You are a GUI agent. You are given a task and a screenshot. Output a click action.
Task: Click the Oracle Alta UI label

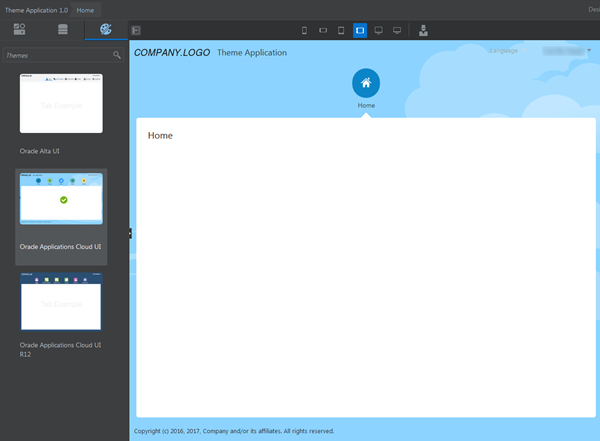coord(39,151)
